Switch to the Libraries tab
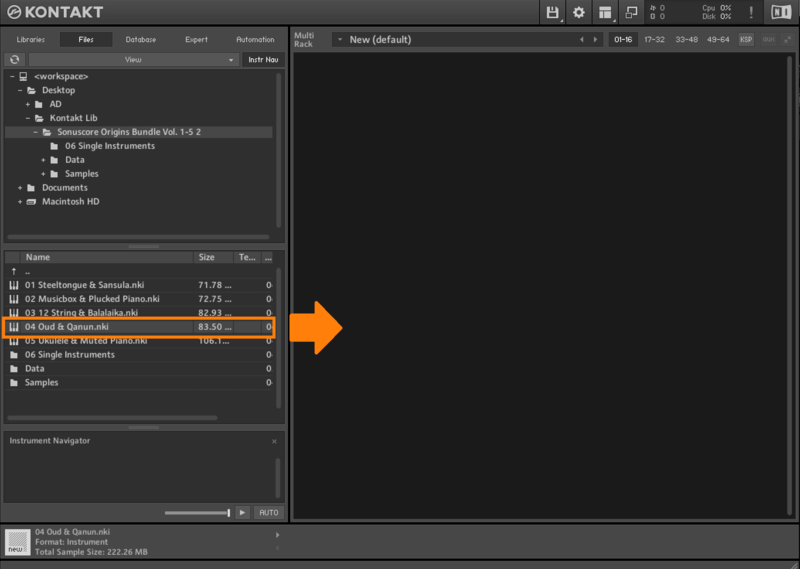 coord(31,40)
